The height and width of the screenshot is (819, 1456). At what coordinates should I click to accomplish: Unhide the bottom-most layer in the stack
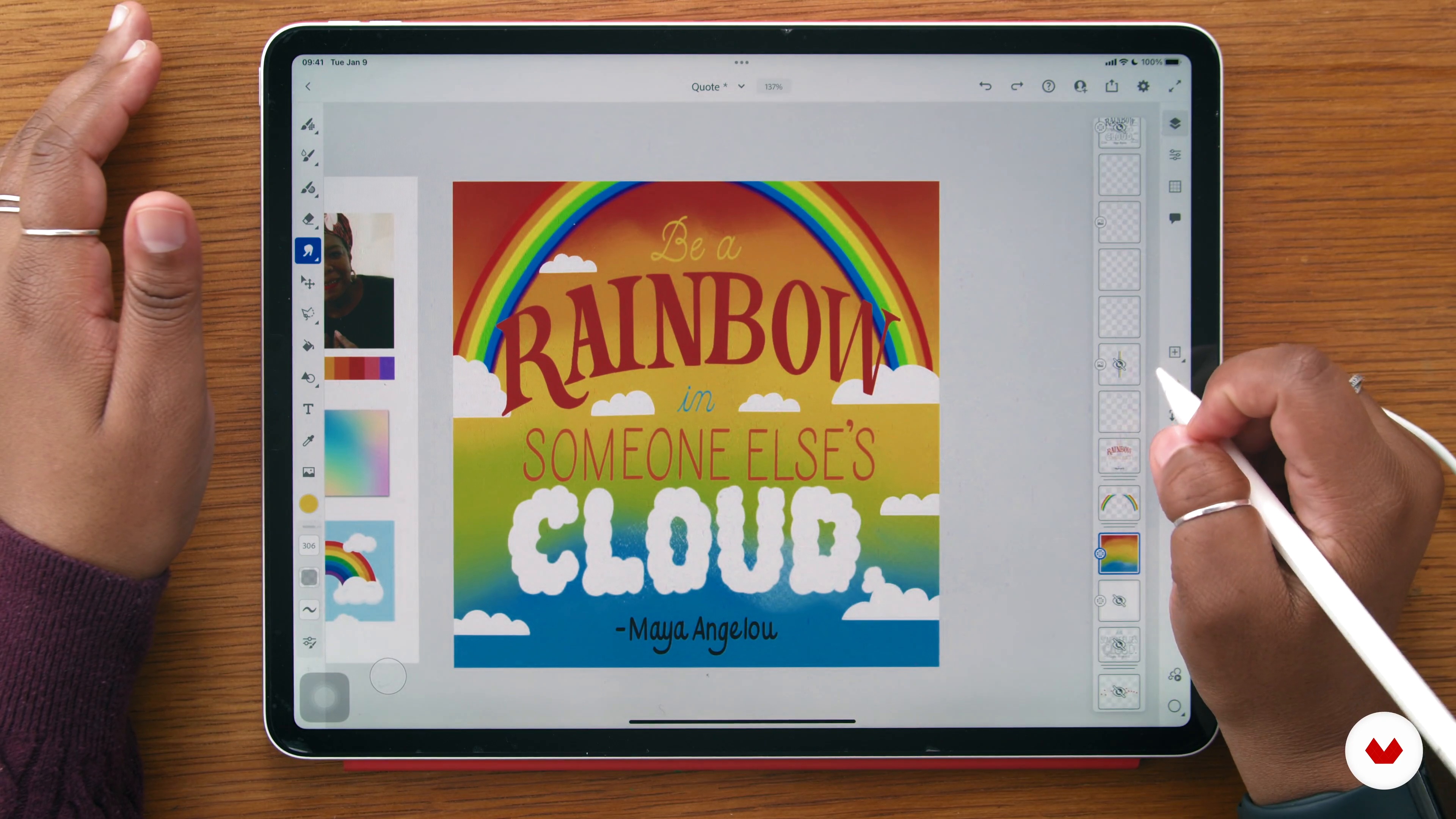1119,691
